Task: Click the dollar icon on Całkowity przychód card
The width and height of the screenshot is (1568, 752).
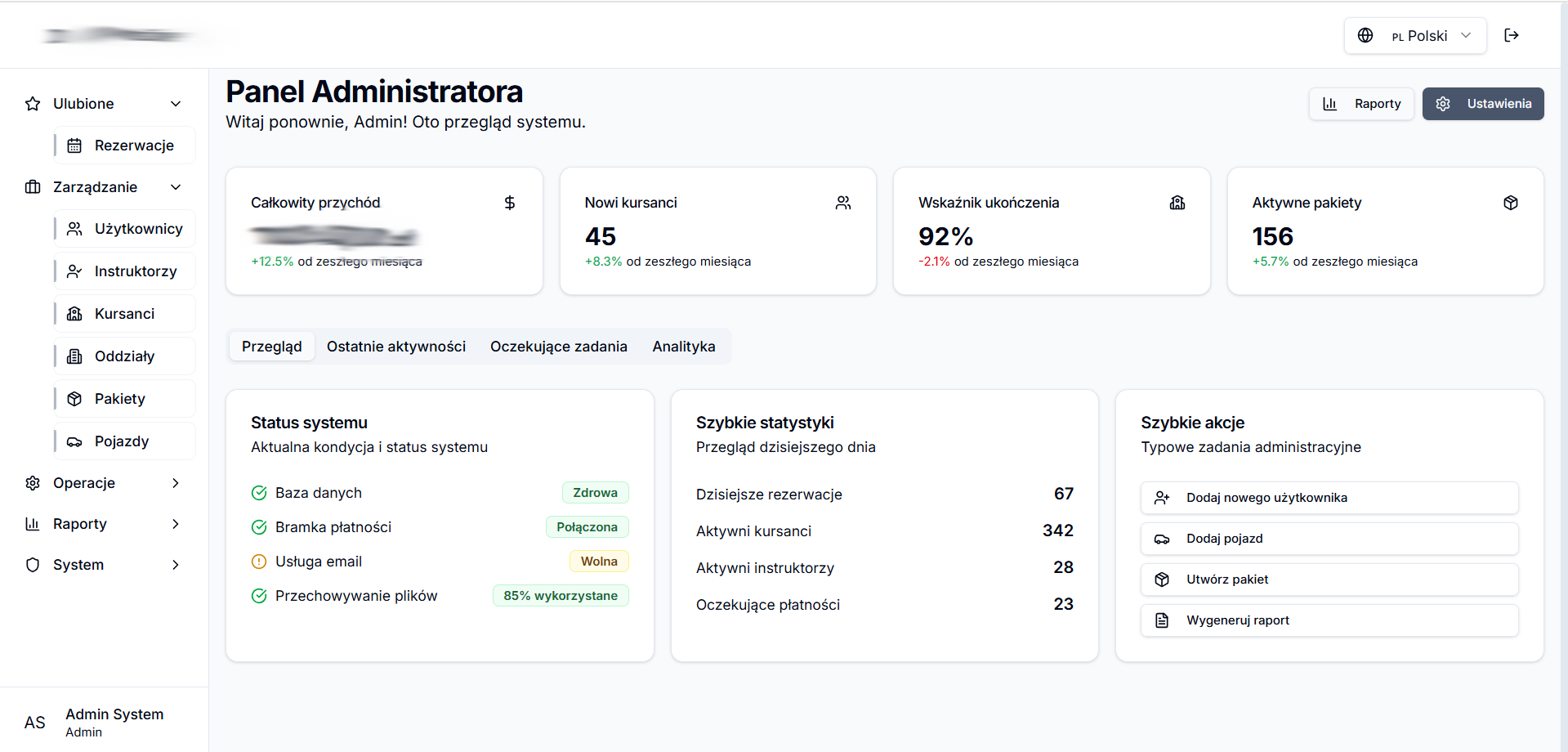Action: 509,202
